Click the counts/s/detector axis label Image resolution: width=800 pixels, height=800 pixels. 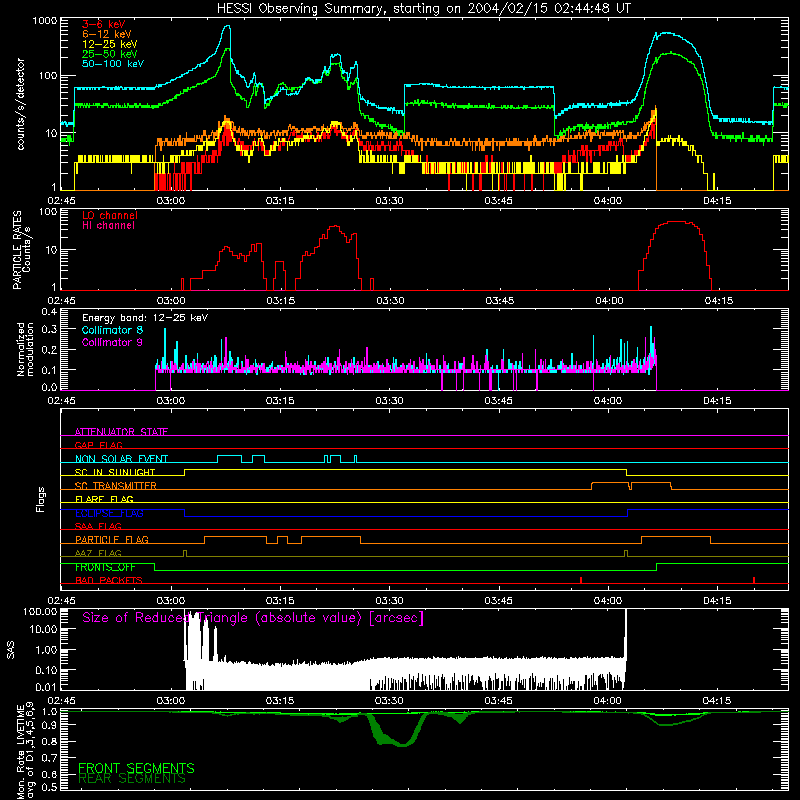pos(20,104)
